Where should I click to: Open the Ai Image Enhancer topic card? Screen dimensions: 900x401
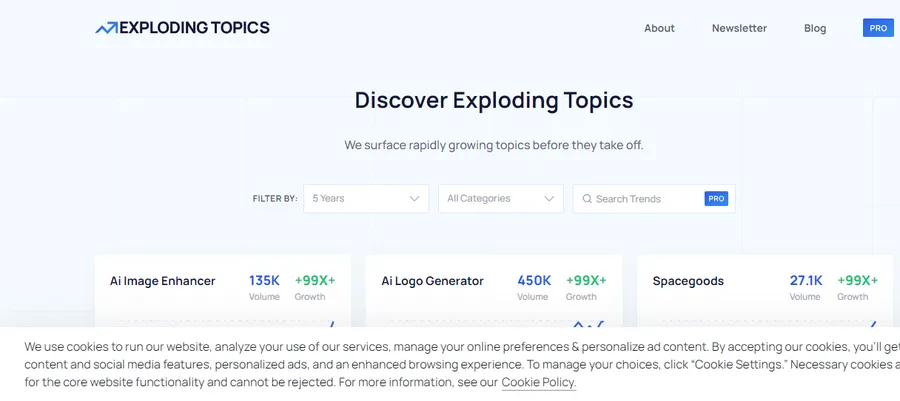coord(223,291)
